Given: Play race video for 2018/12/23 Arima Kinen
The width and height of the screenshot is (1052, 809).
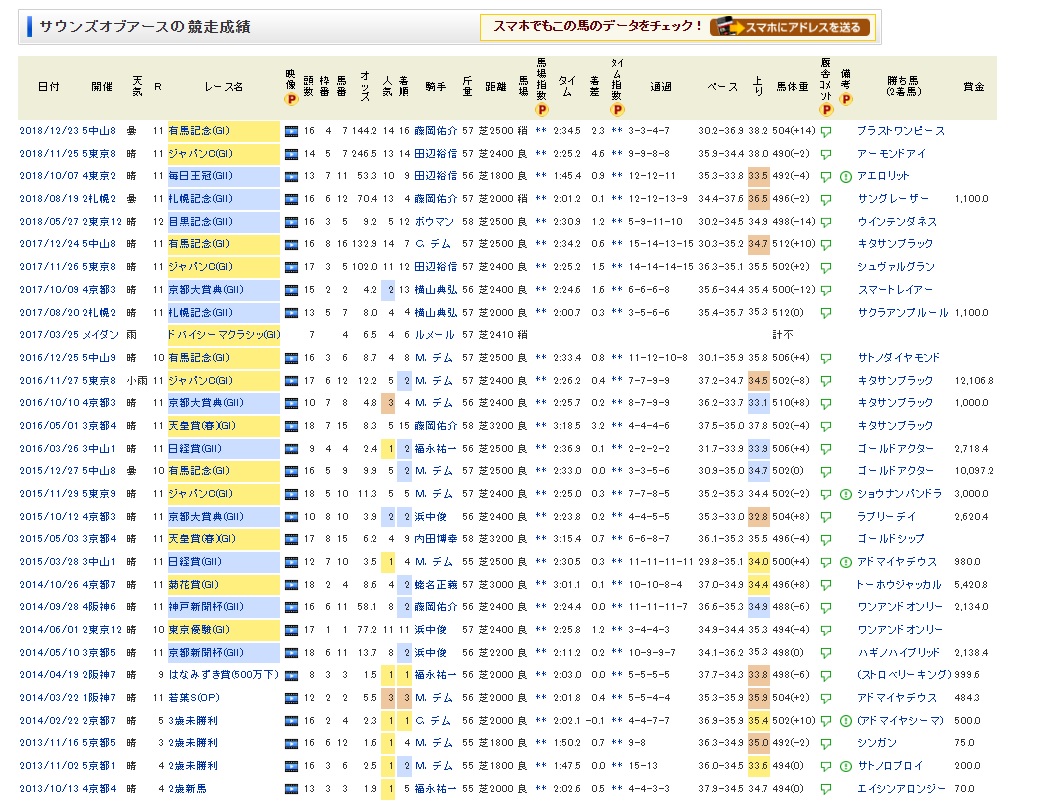Looking at the screenshot, I should coord(291,131).
